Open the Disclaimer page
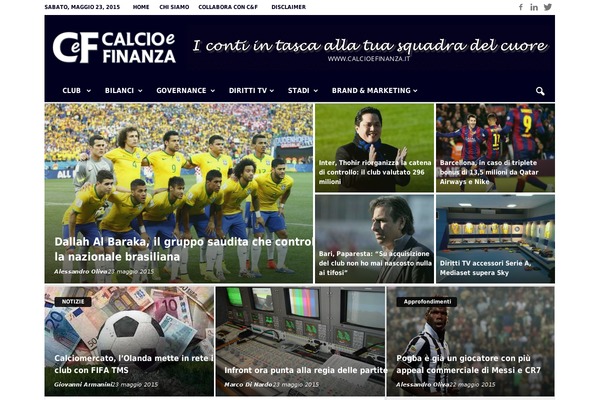The width and height of the screenshot is (600, 400). click(289, 7)
